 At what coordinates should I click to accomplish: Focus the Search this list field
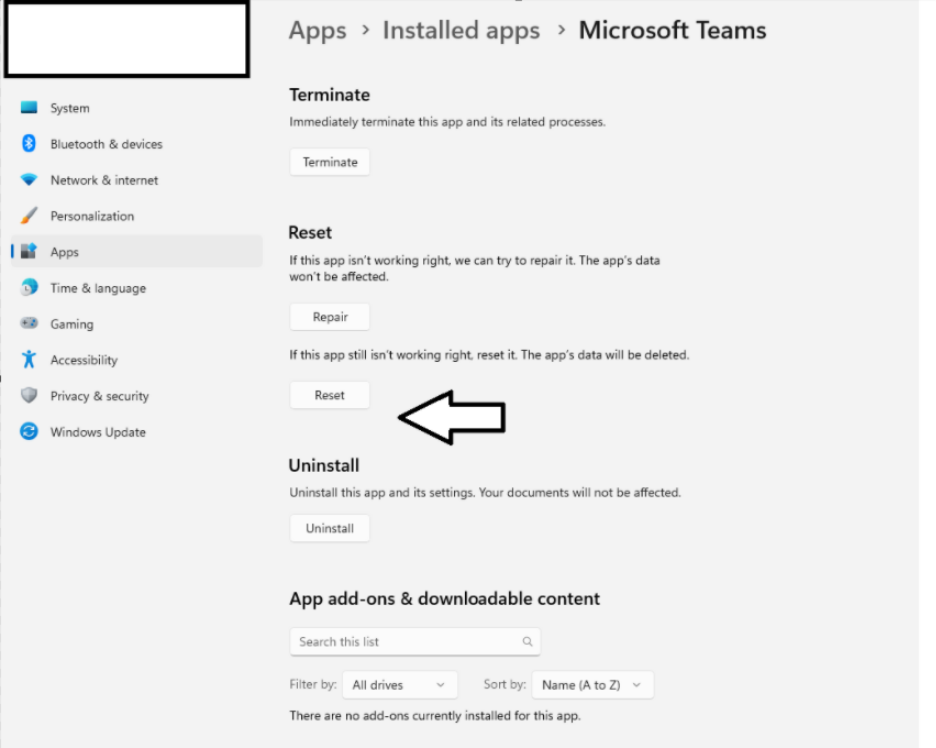[415, 641]
